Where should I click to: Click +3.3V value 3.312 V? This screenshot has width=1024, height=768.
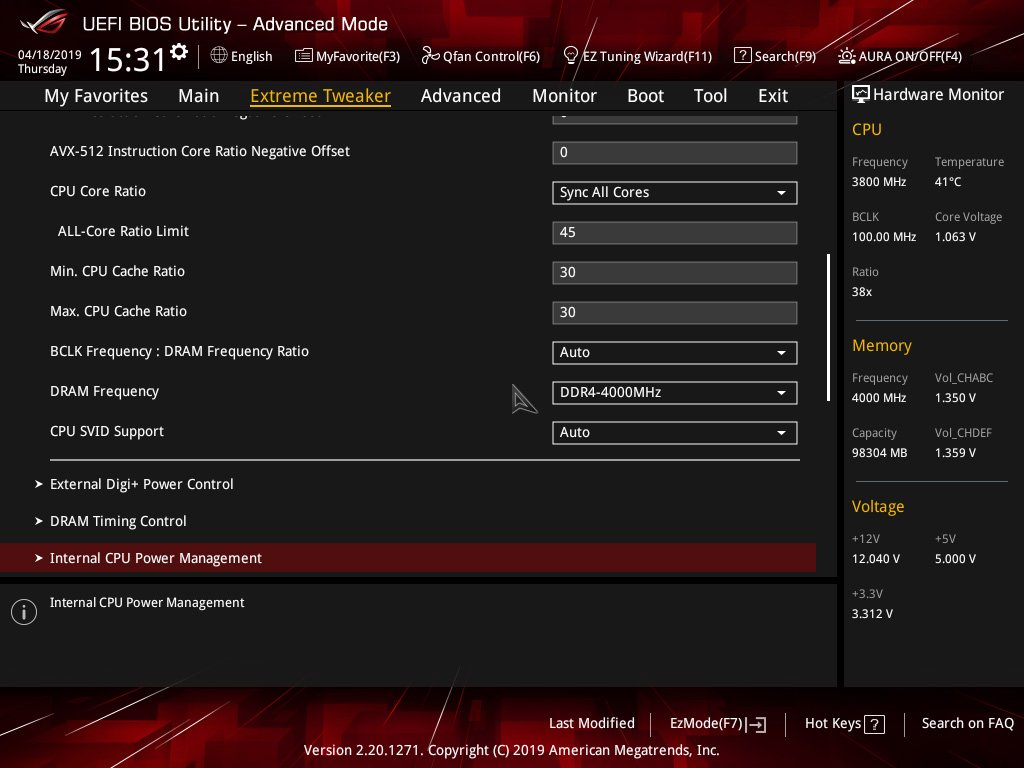872,613
